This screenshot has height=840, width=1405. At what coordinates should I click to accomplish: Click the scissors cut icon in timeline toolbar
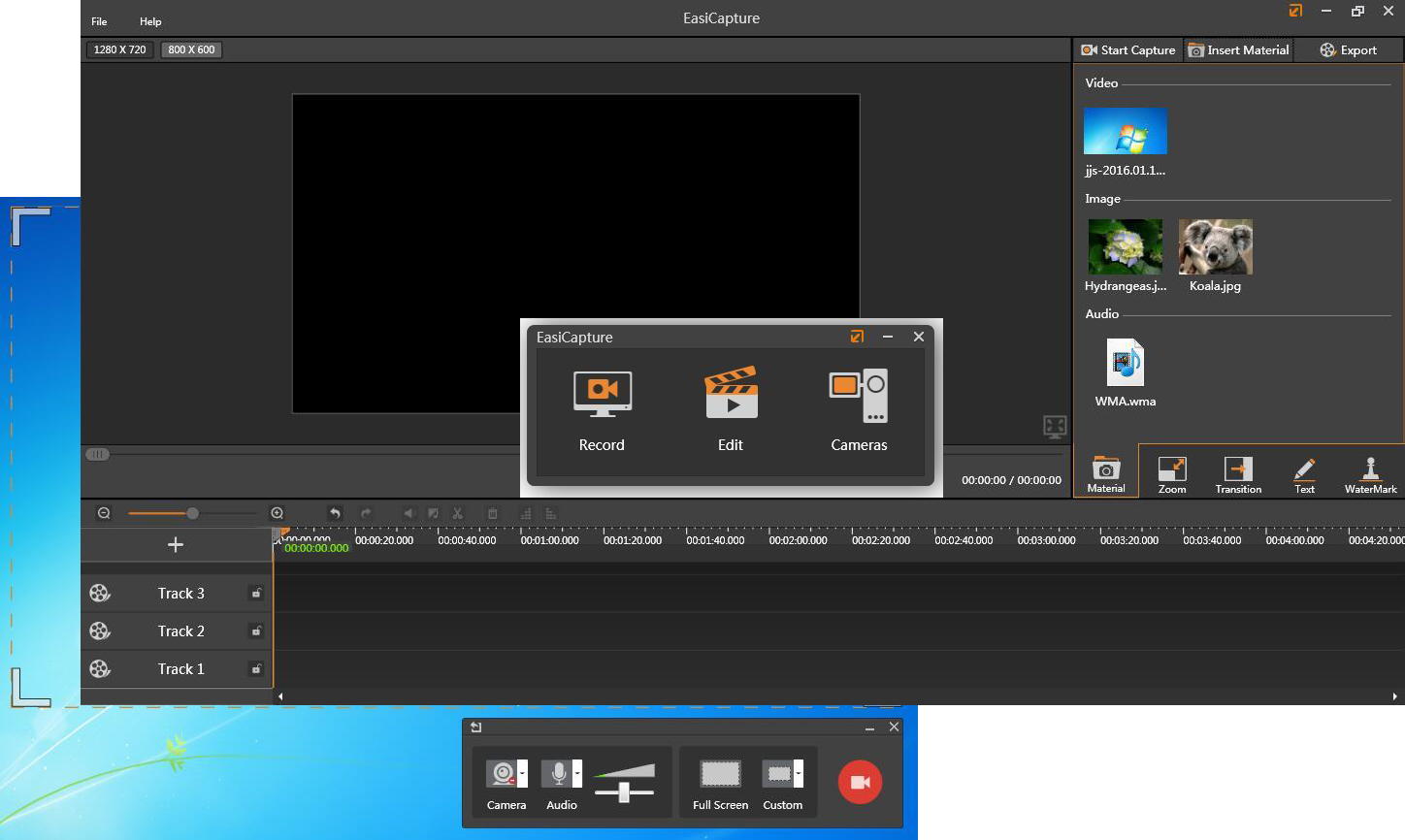(457, 513)
